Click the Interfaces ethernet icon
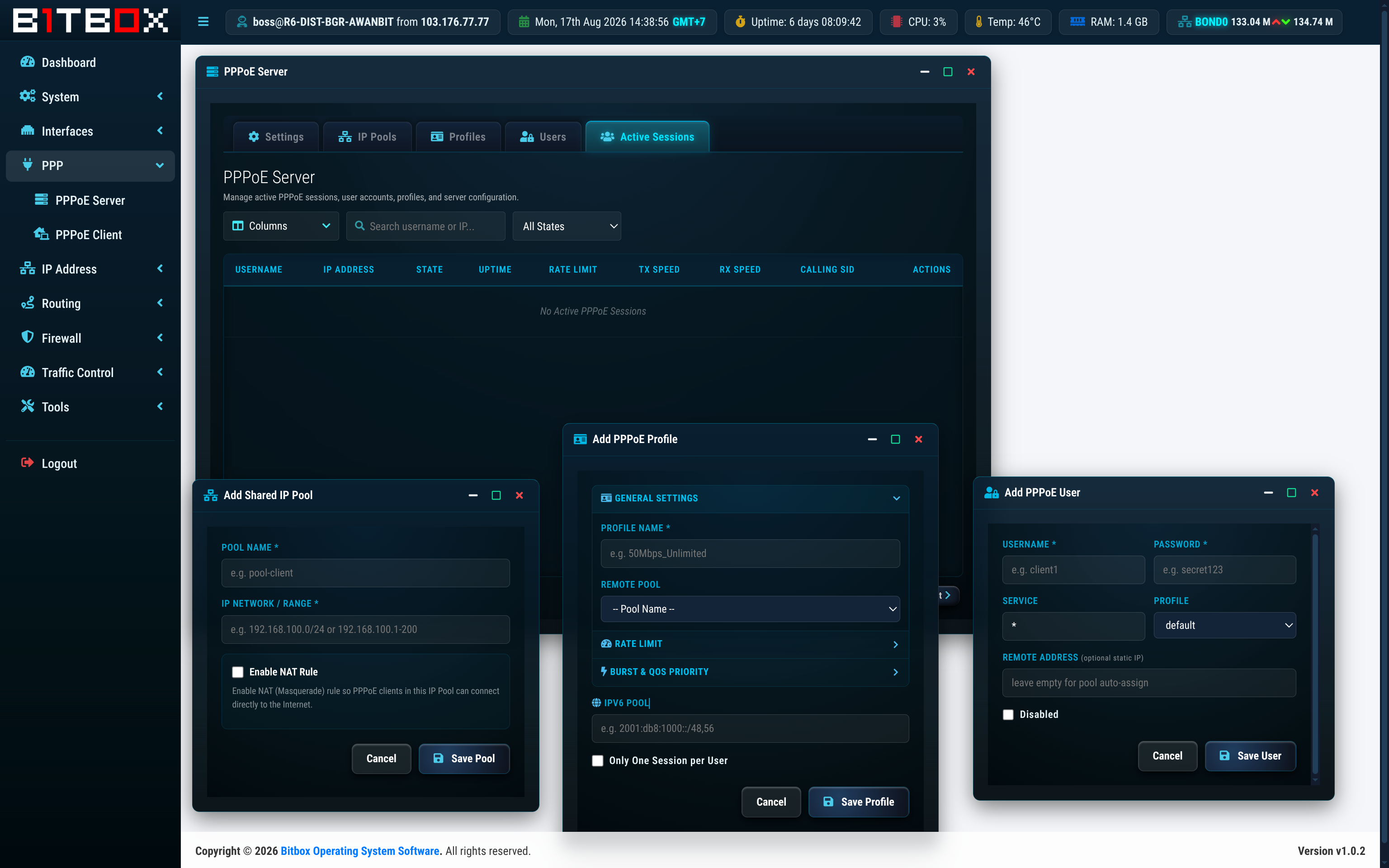The image size is (1389, 868). [x=28, y=131]
